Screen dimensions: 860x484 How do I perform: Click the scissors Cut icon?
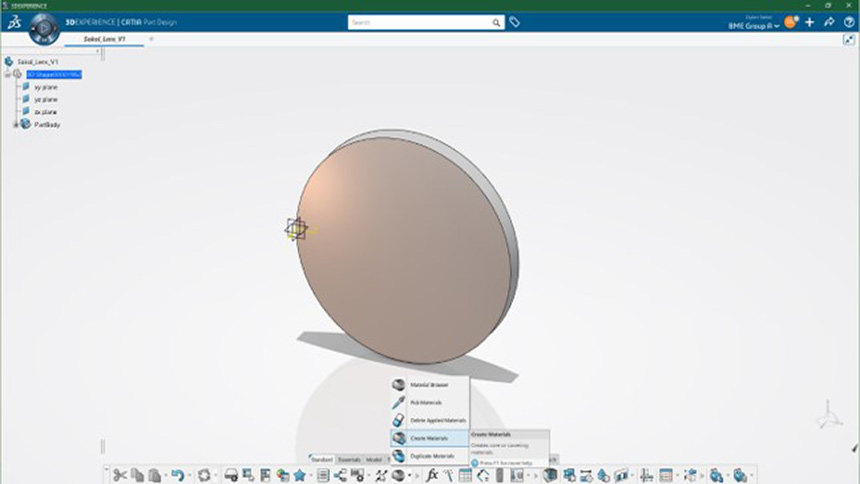click(x=119, y=475)
